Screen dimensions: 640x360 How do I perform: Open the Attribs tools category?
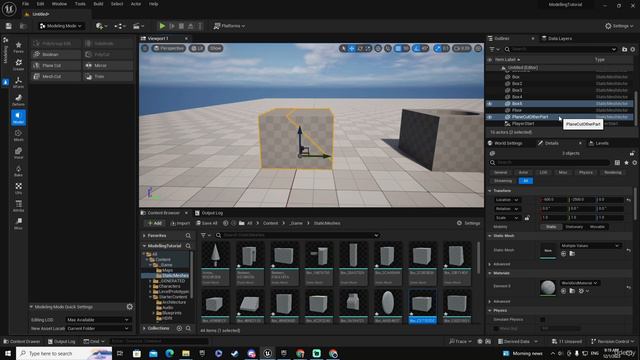tap(18, 205)
